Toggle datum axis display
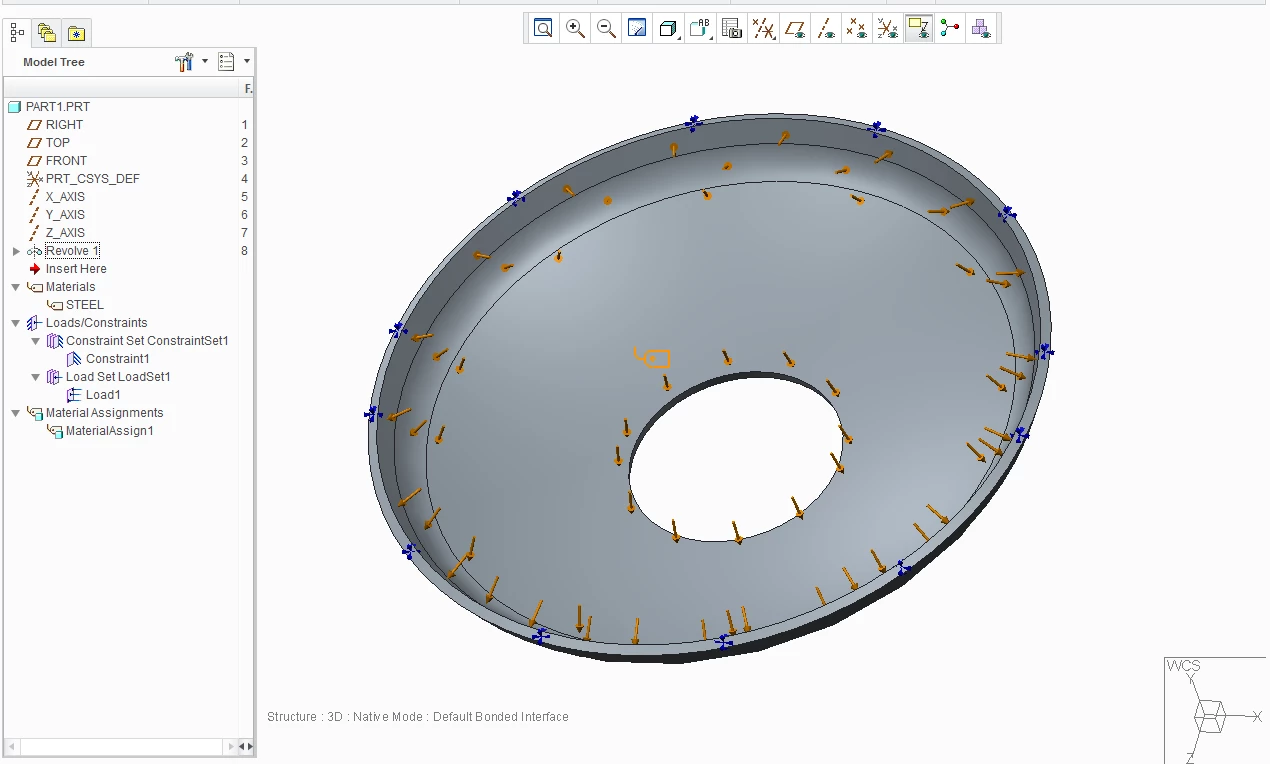 tap(826, 28)
